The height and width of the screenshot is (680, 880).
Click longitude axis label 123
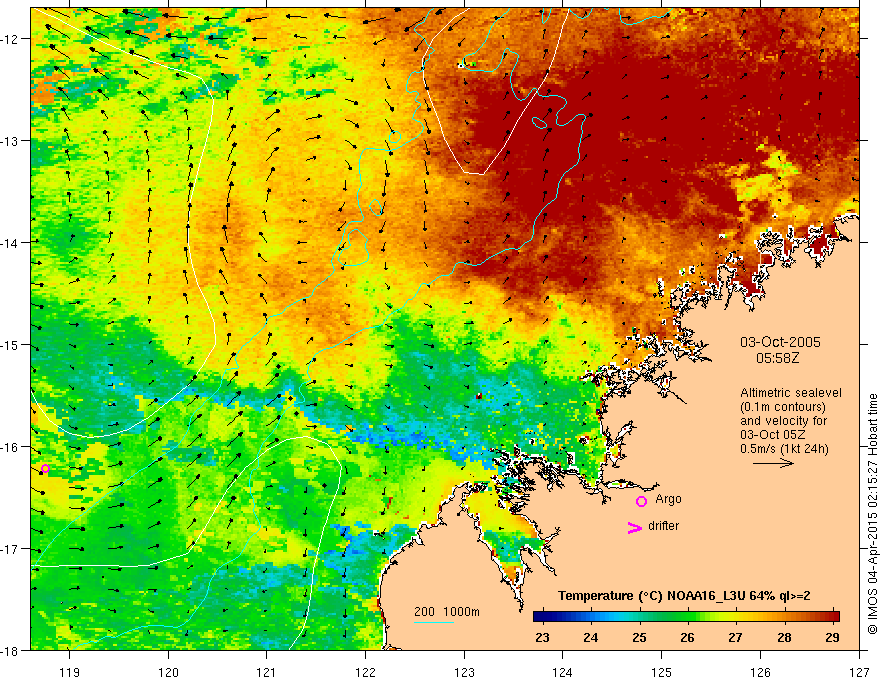(464, 672)
